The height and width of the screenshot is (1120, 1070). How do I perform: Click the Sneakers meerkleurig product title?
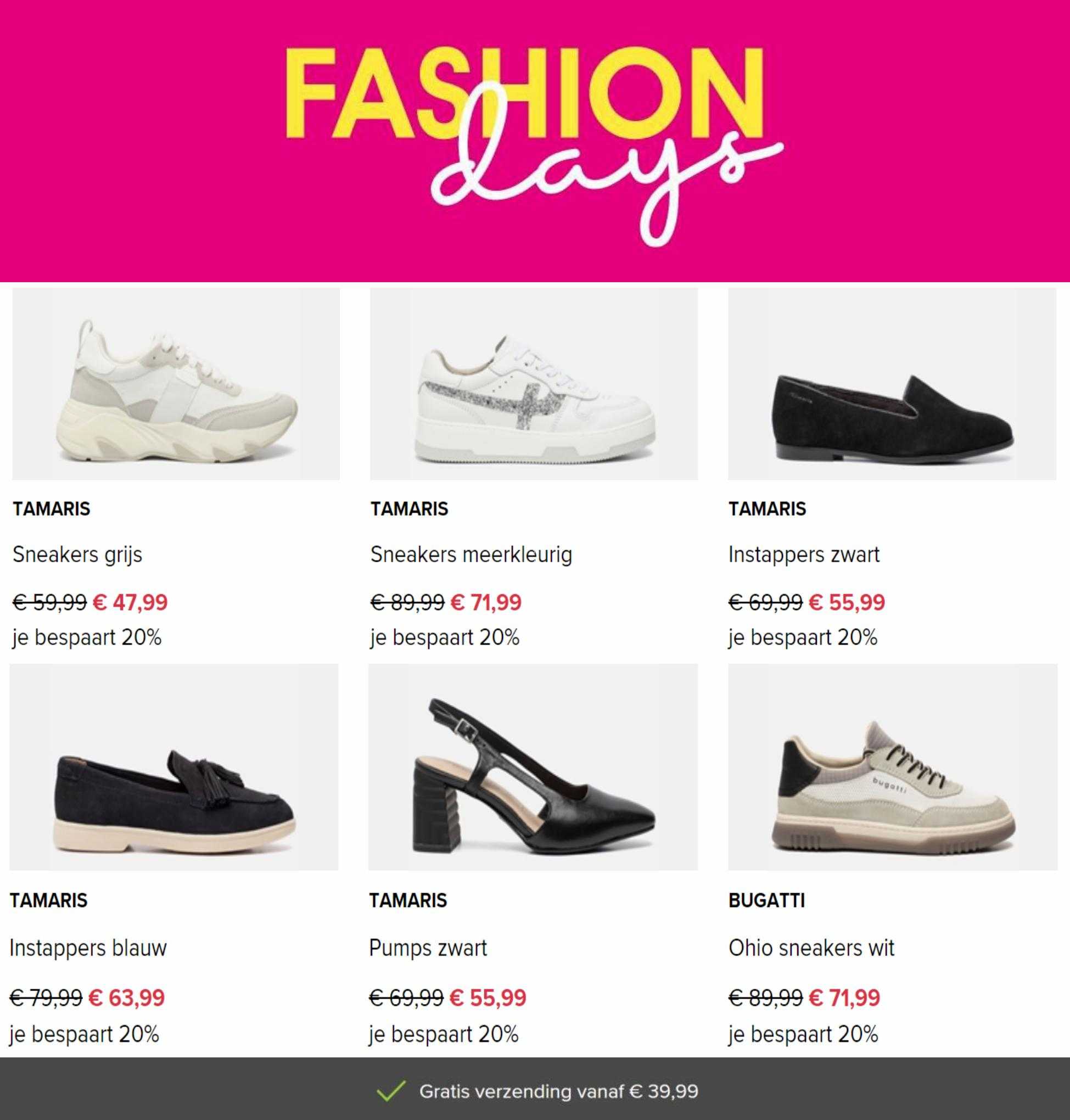pyautogui.click(x=471, y=555)
